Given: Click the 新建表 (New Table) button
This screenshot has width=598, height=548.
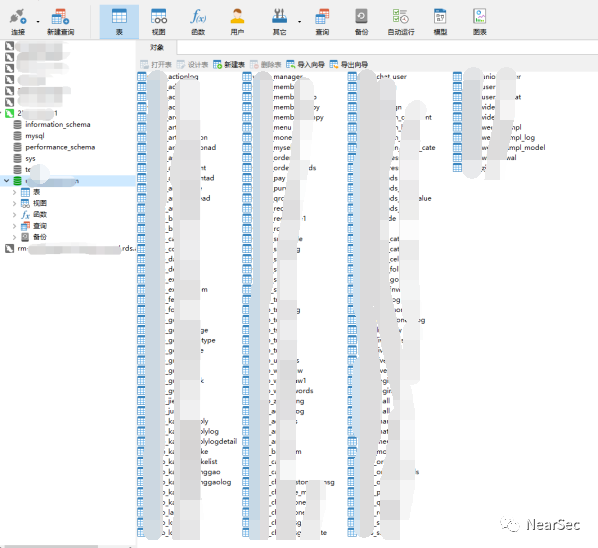Looking at the screenshot, I should point(229,64).
